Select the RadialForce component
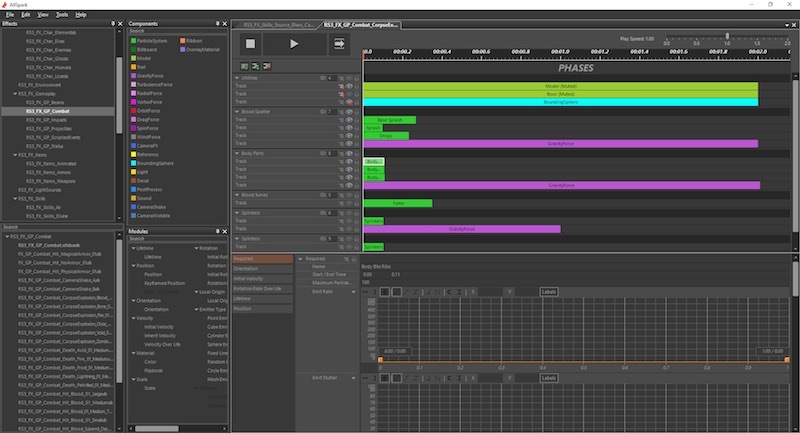800x433 pixels. [146, 93]
